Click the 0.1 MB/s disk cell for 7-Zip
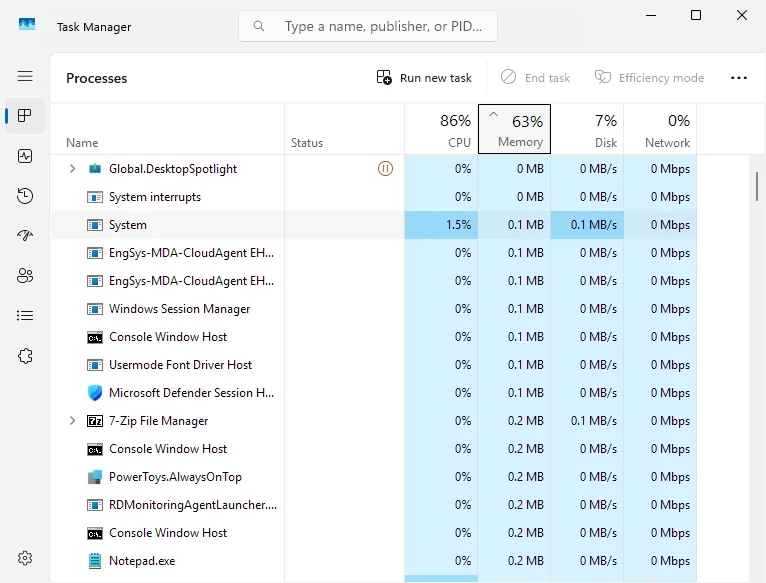The image size is (766, 583). click(x=587, y=421)
